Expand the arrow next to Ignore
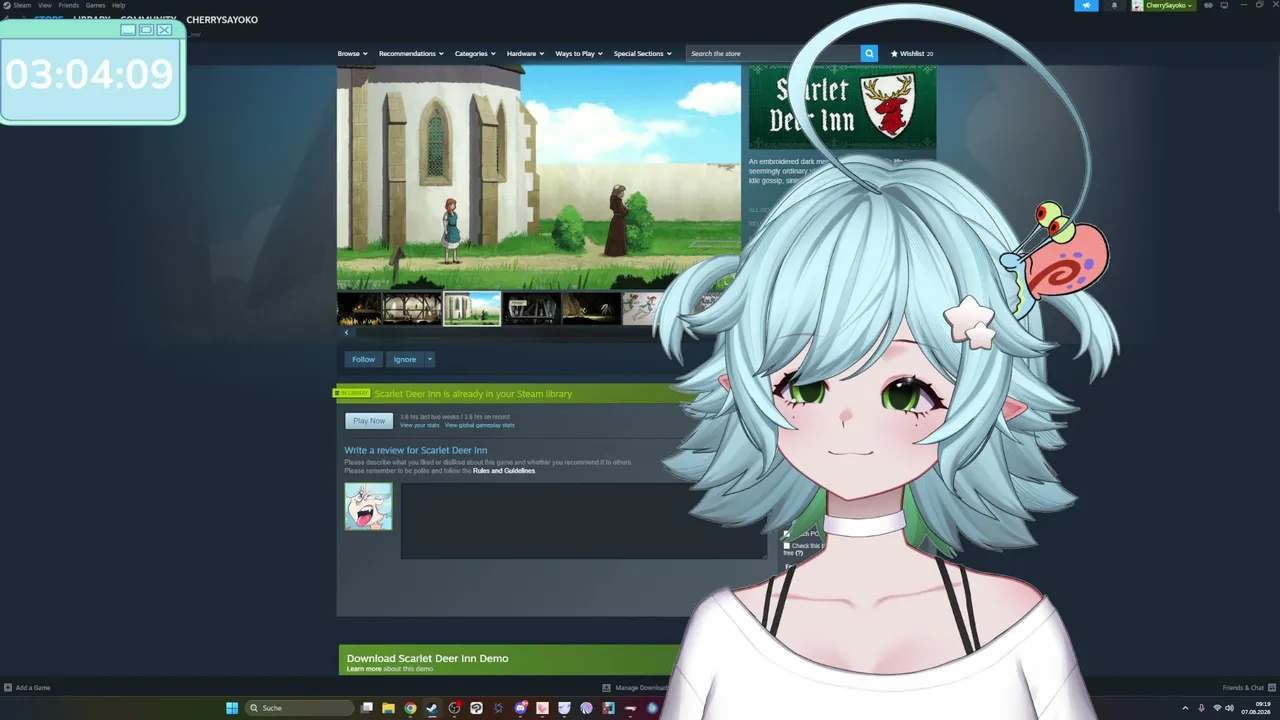This screenshot has width=1280, height=720. [x=430, y=359]
